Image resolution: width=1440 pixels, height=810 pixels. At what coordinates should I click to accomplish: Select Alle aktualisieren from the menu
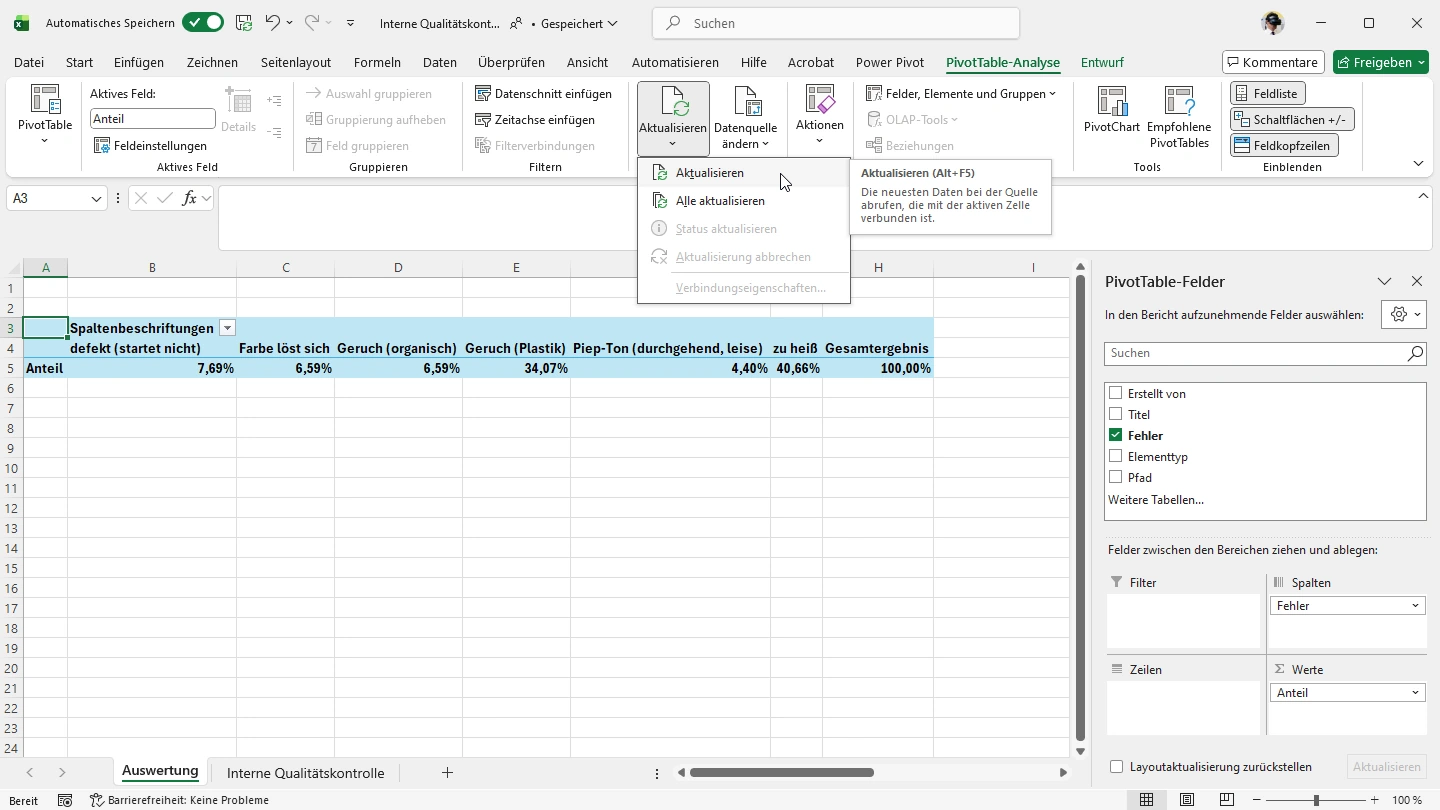tap(720, 201)
